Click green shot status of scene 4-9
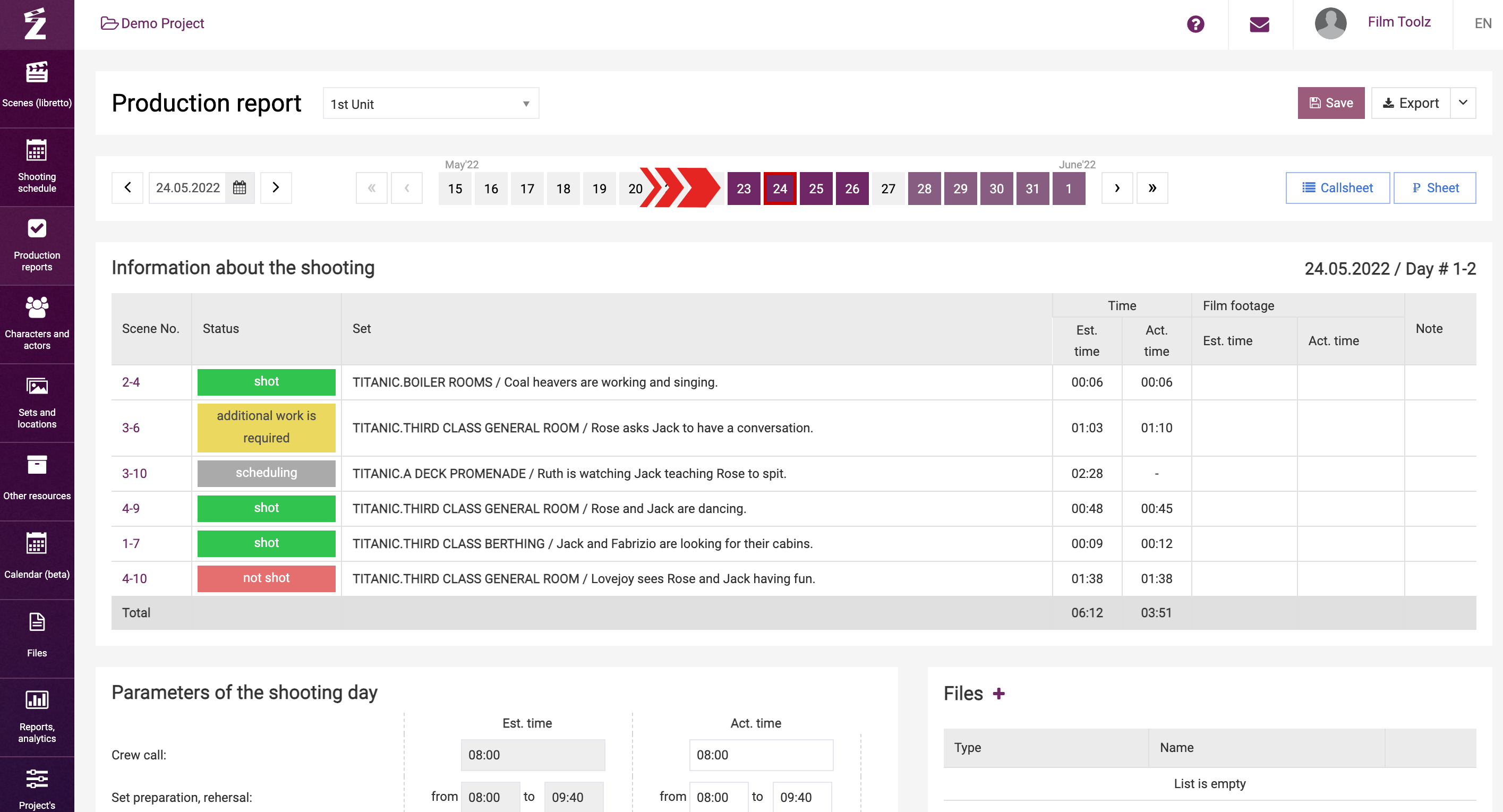The height and width of the screenshot is (812, 1503). coord(266,508)
